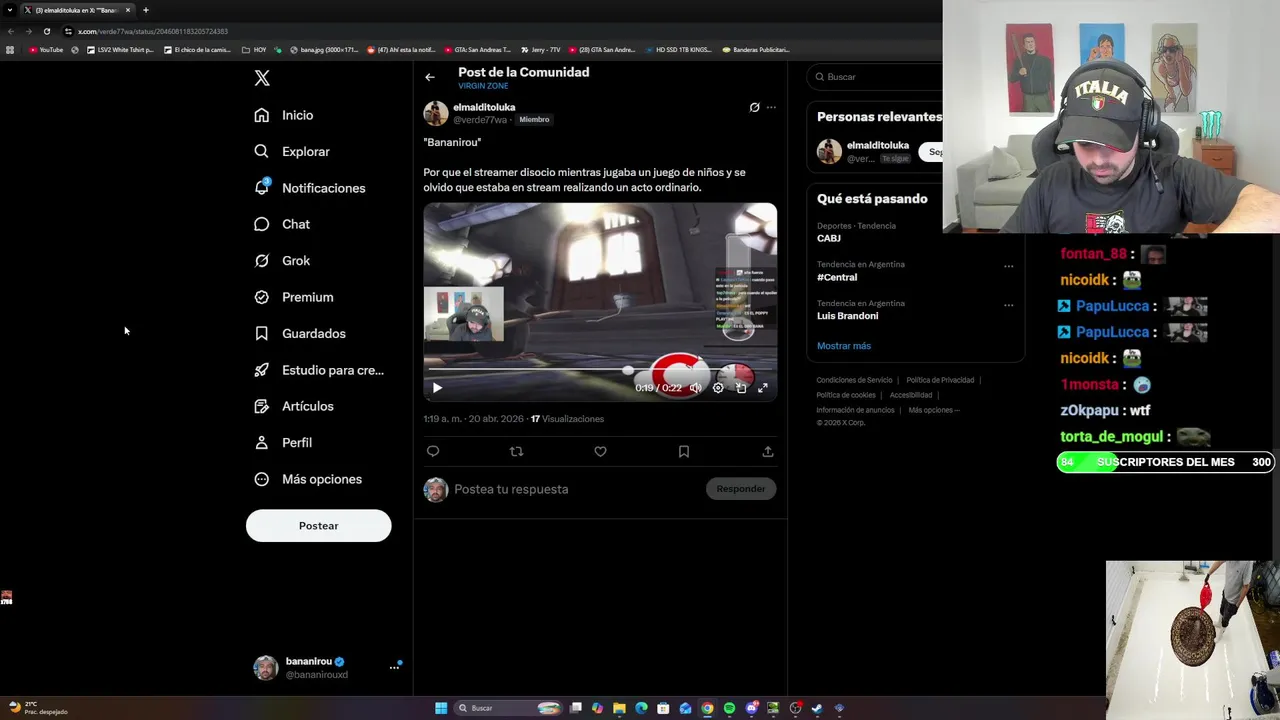1280x720 pixels.
Task: Bookmark the post
Action: coord(684,452)
